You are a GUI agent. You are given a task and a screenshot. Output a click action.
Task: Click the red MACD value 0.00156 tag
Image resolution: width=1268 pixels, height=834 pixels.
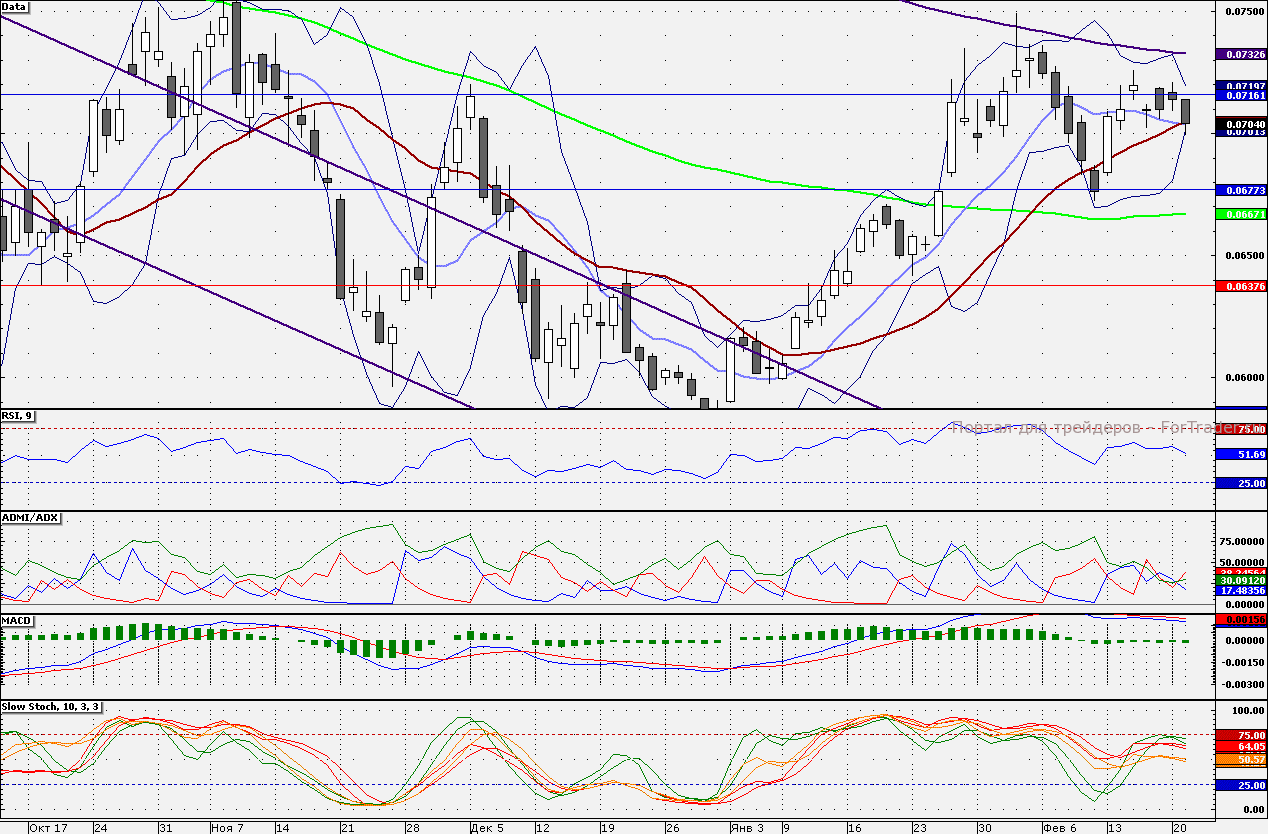pos(1241,620)
